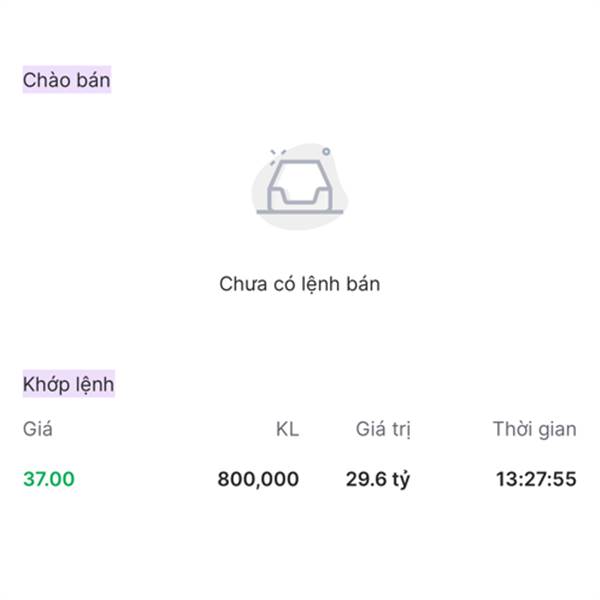Image resolution: width=600 pixels, height=600 pixels.
Task: Click the 13:27:55 match timestamp
Action: click(x=536, y=479)
